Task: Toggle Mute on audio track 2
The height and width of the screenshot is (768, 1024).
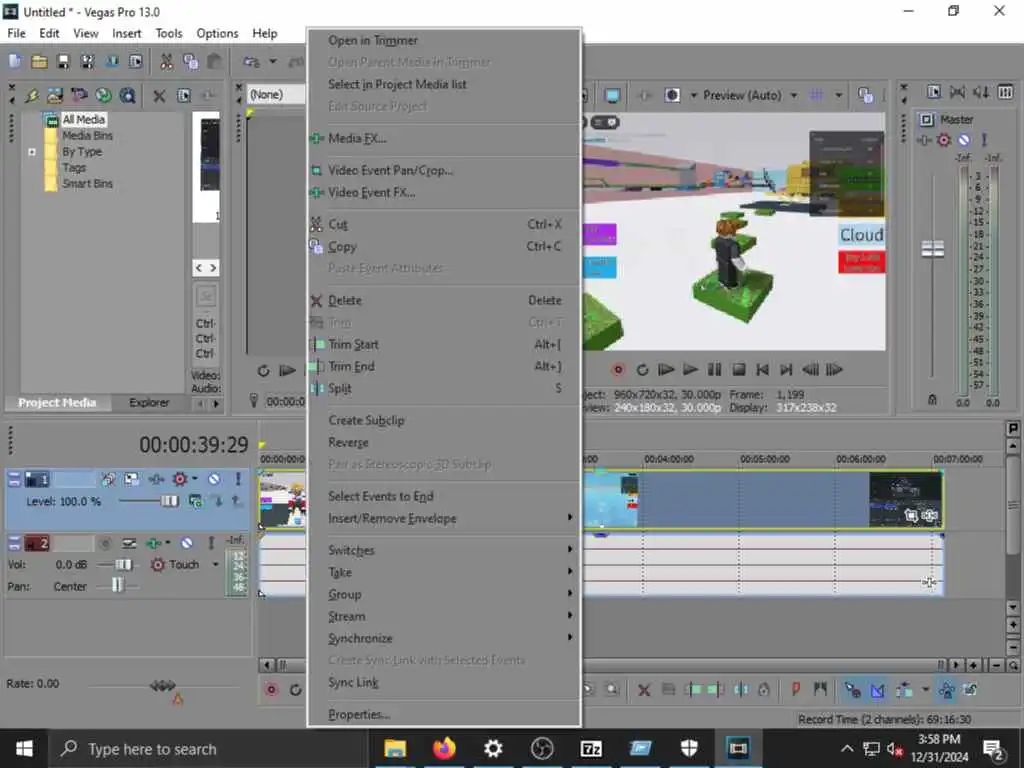Action: pyautogui.click(x=187, y=543)
